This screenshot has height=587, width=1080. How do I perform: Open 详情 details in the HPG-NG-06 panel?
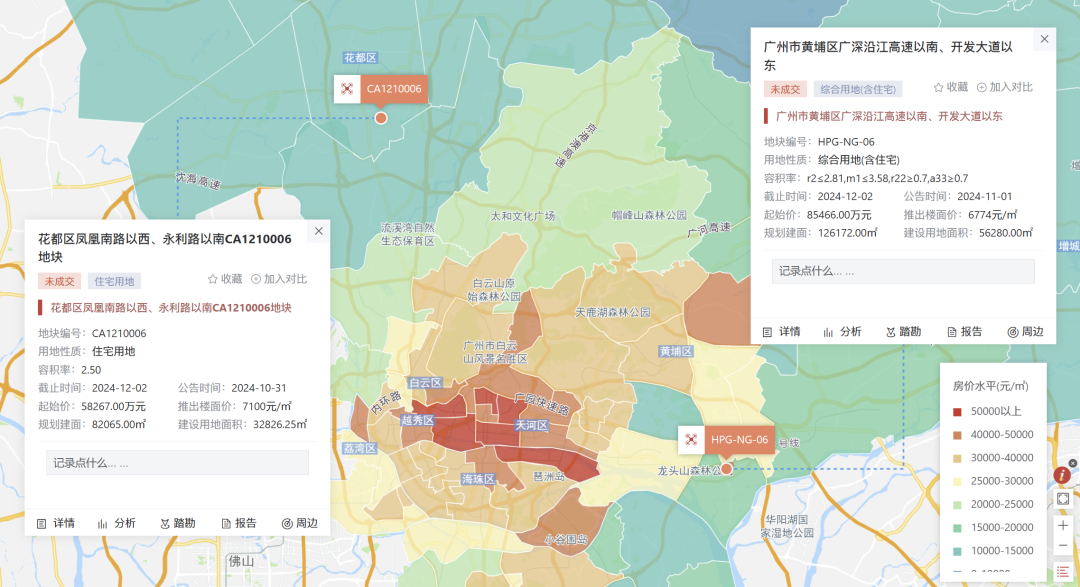[784, 331]
